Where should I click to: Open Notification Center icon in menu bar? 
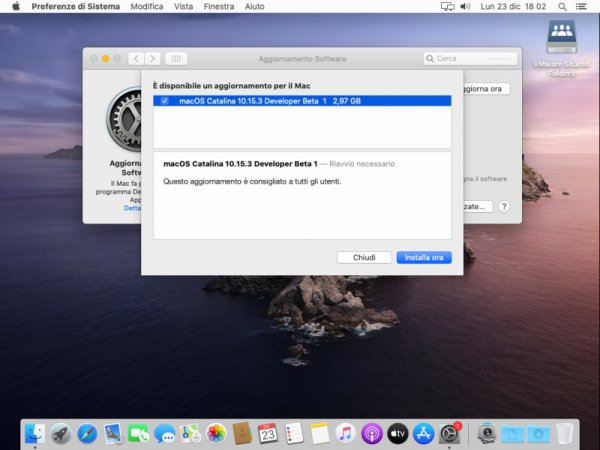pyautogui.click(x=581, y=7)
